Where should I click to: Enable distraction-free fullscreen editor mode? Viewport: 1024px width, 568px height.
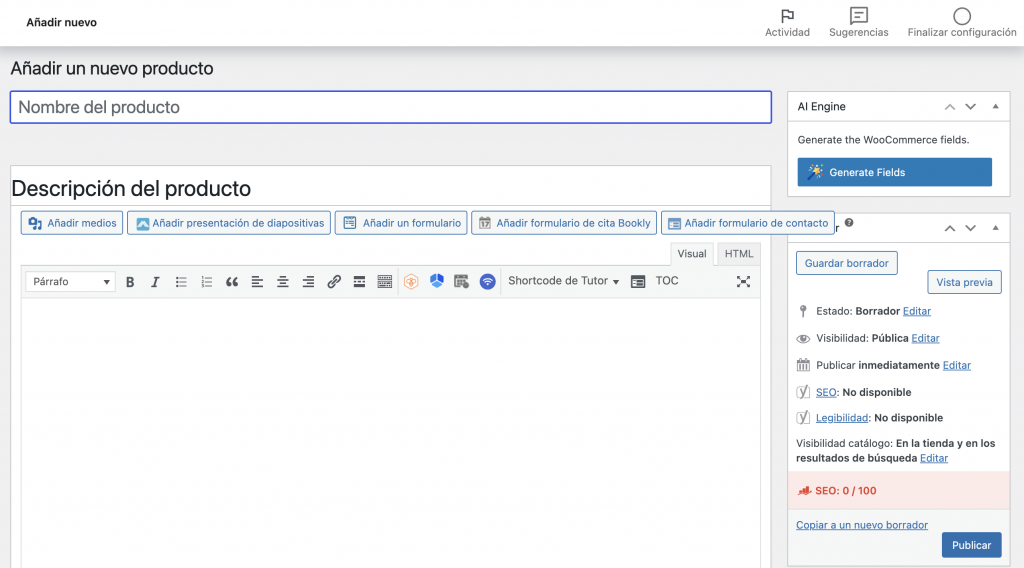(x=743, y=282)
